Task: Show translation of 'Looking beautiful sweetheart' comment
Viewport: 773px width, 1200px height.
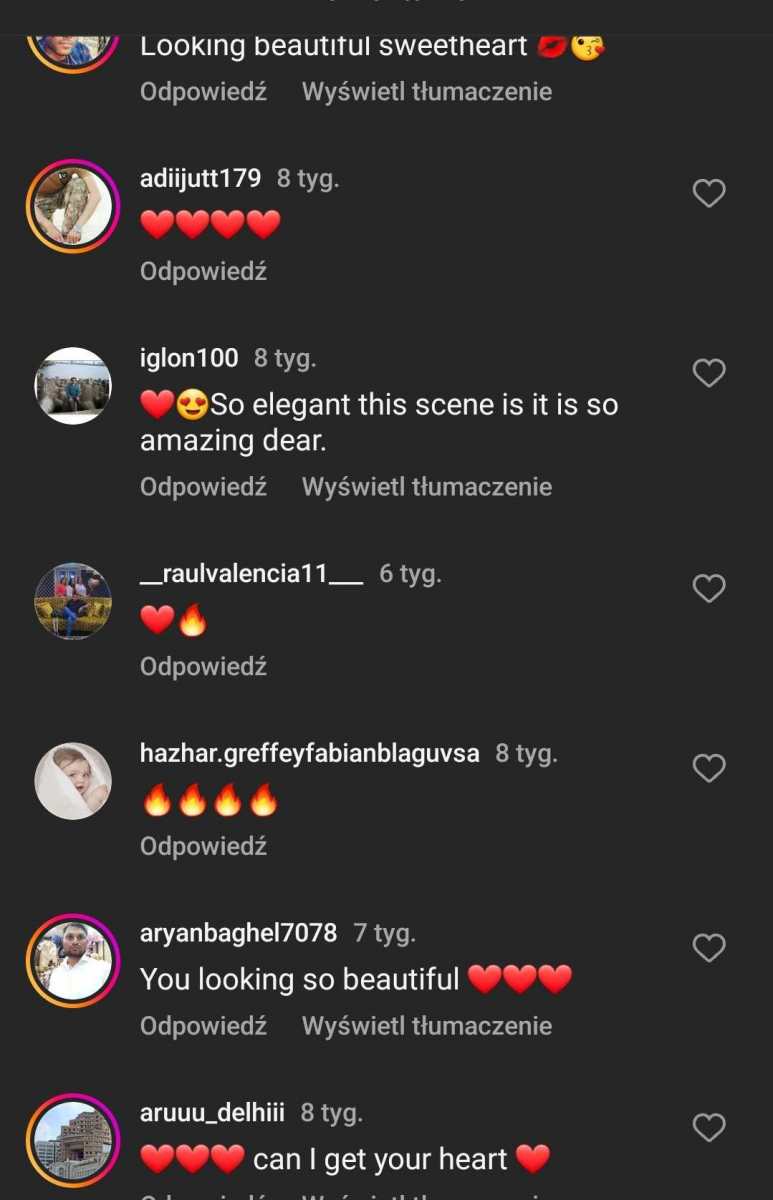Action: pyautogui.click(x=427, y=92)
